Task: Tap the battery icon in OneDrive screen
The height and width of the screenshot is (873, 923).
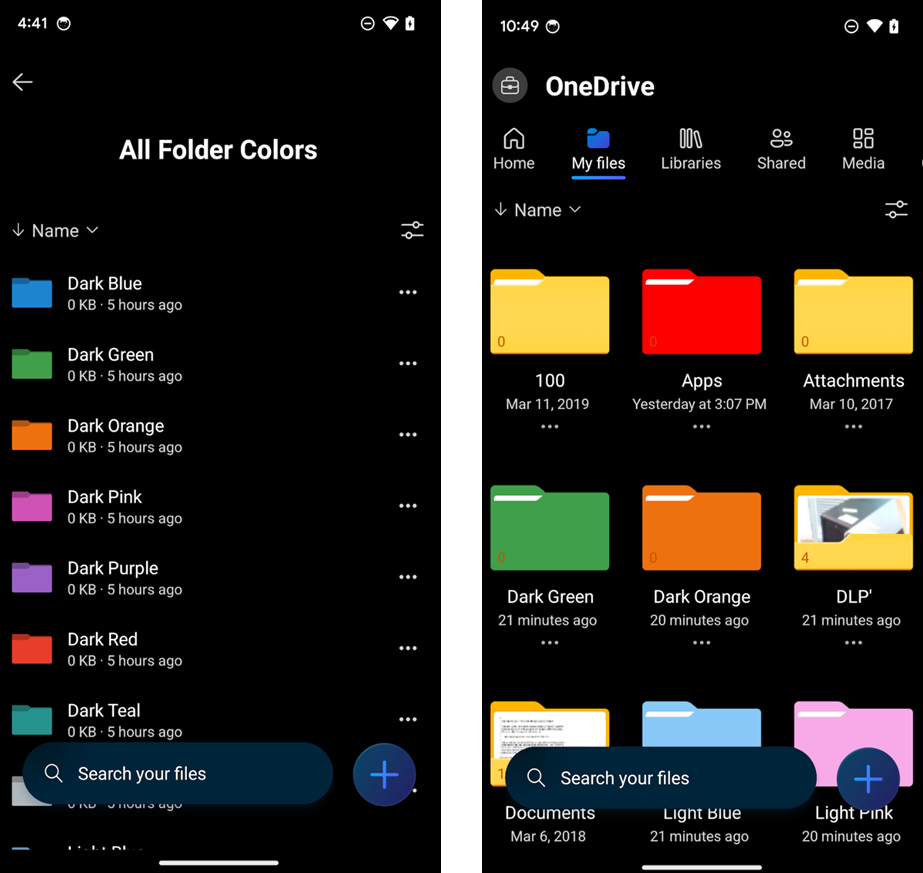Action: point(894,26)
